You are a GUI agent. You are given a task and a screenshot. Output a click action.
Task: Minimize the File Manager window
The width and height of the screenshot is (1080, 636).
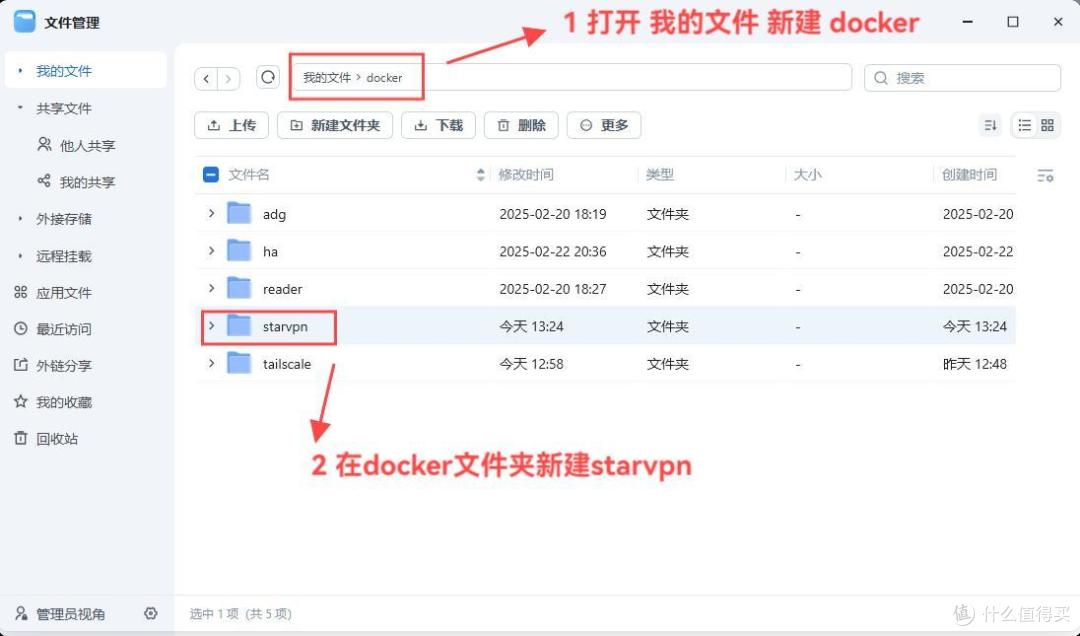tap(968, 22)
